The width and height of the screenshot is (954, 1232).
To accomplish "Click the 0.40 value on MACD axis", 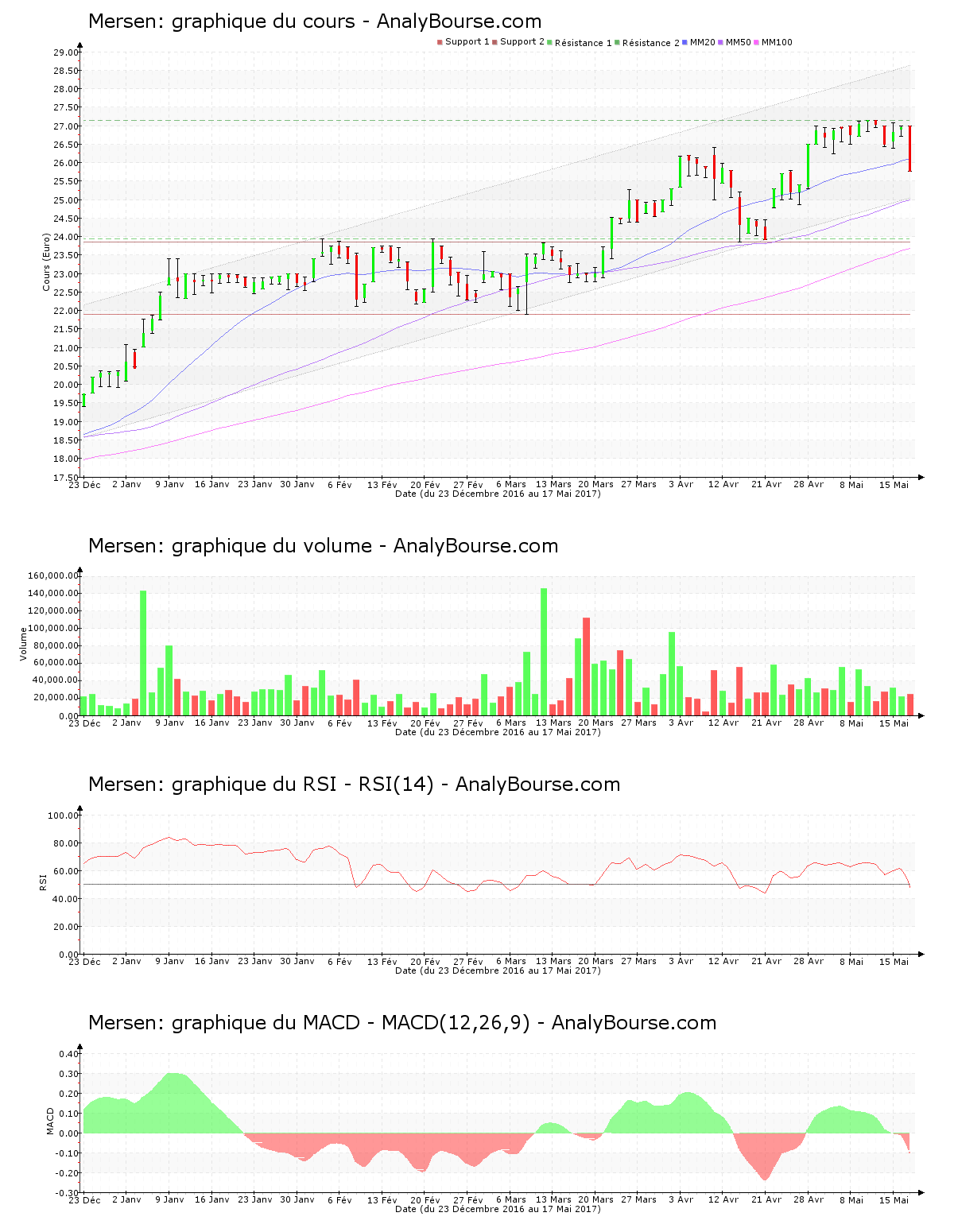I will coord(69,1054).
